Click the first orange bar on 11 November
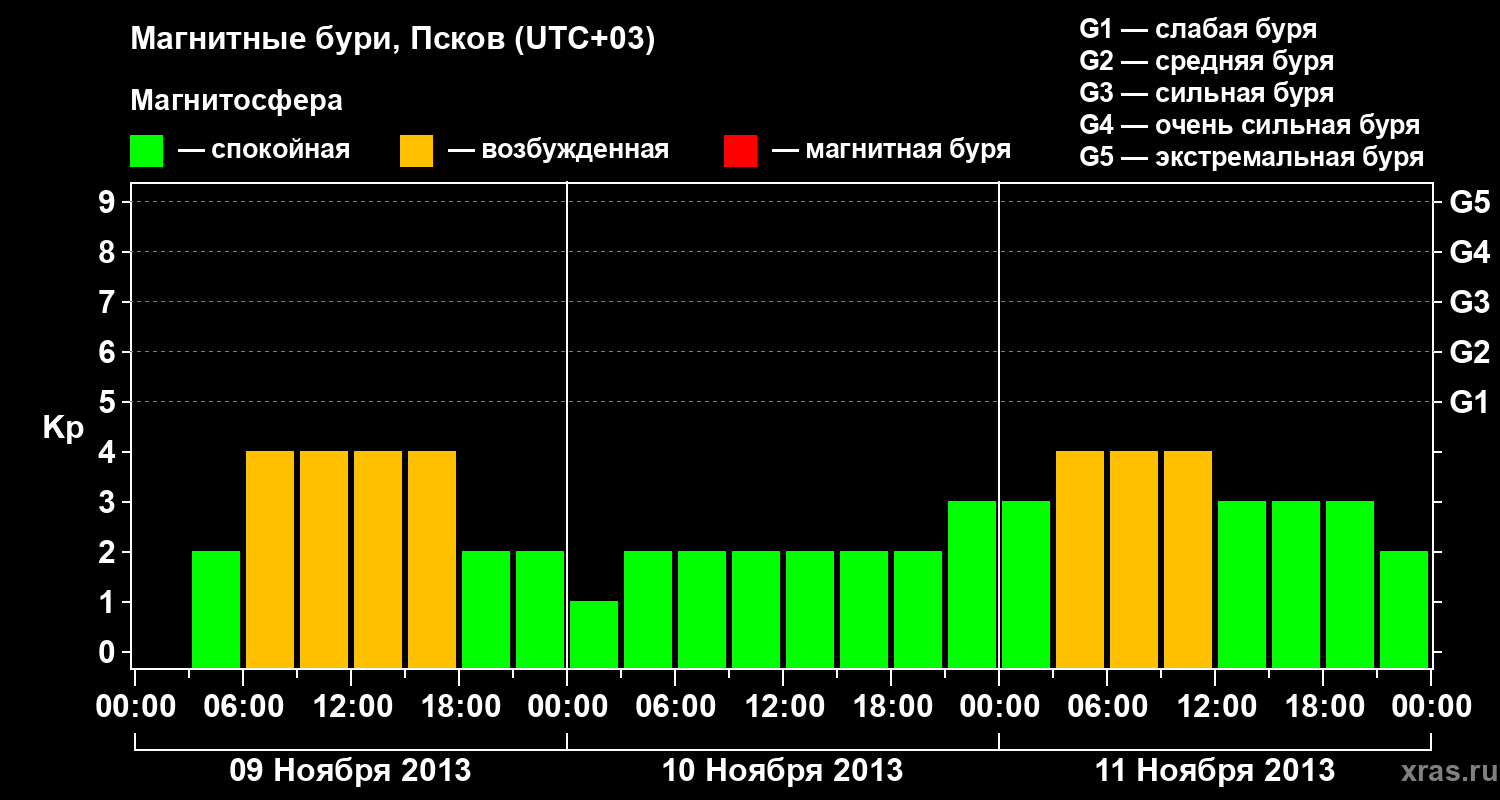This screenshot has height=800, width=1500. 1080,559
